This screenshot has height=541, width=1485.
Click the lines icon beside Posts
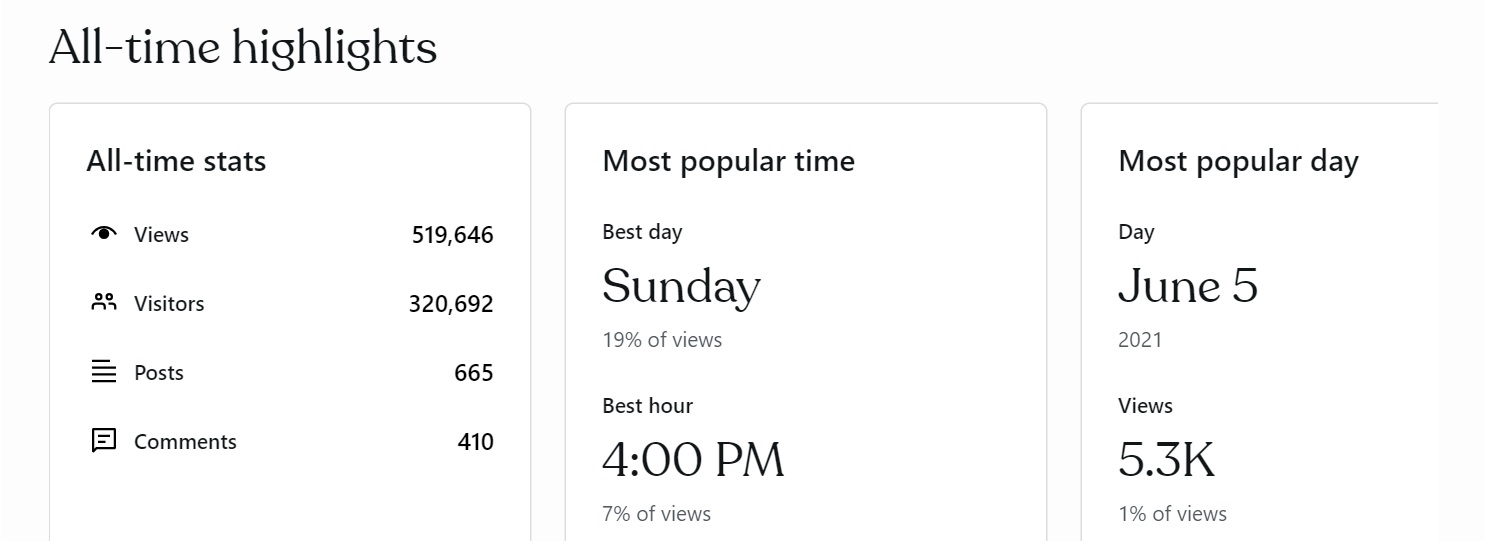click(104, 372)
